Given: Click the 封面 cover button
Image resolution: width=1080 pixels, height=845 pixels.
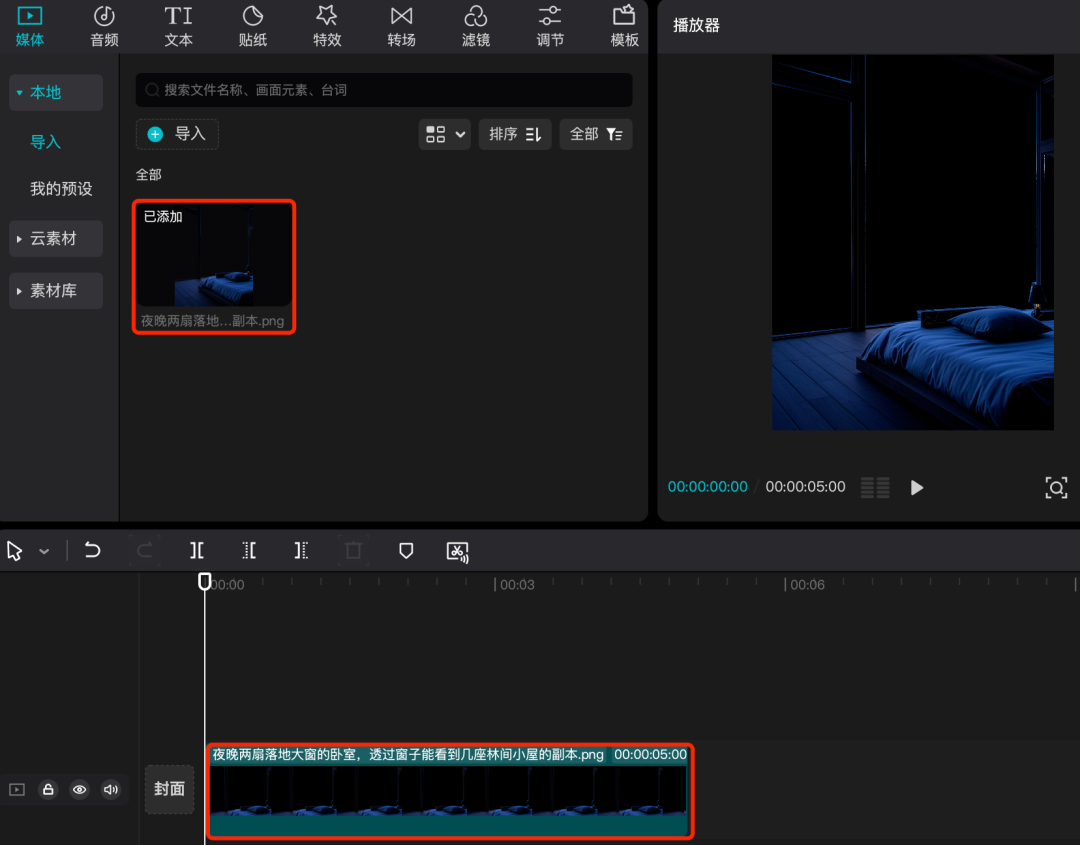Looking at the screenshot, I should 169,789.
